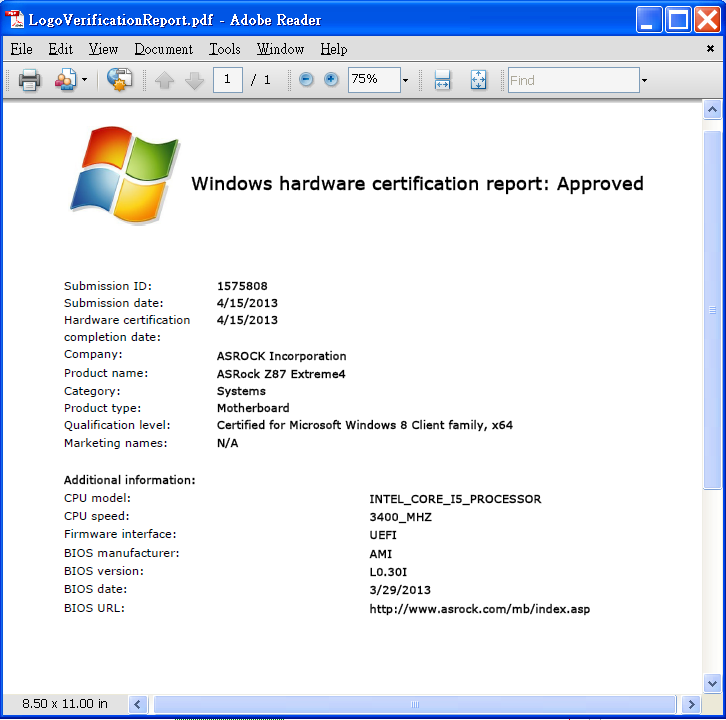Click the 8.50 x 11.00 in page size

65,704
